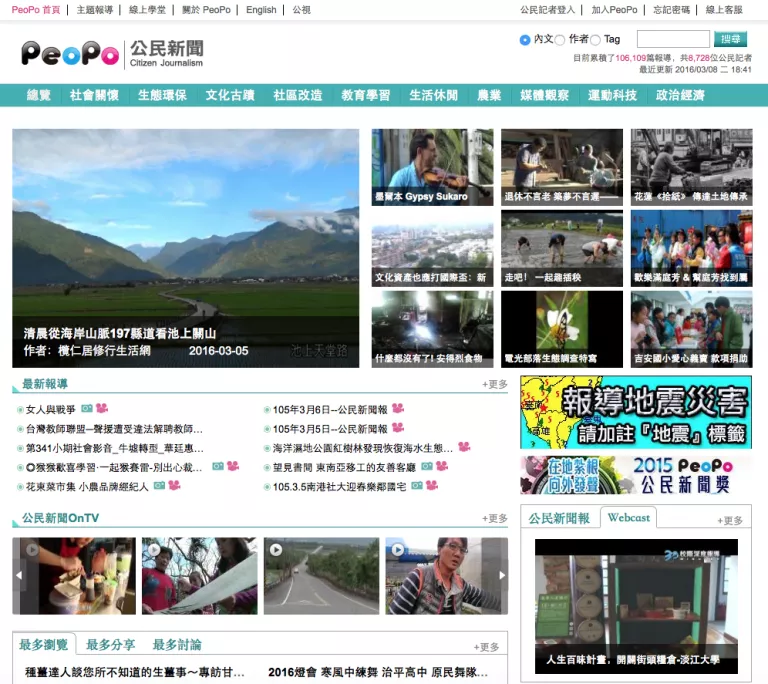
Task: Open the 墨爾本 Gypsy Sukaro thumbnail
Action: click(432, 167)
